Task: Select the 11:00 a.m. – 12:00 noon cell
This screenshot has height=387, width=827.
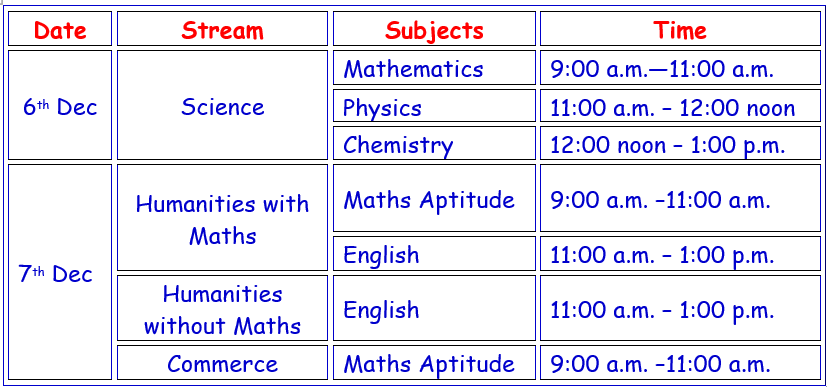Action: pyautogui.click(x=680, y=105)
